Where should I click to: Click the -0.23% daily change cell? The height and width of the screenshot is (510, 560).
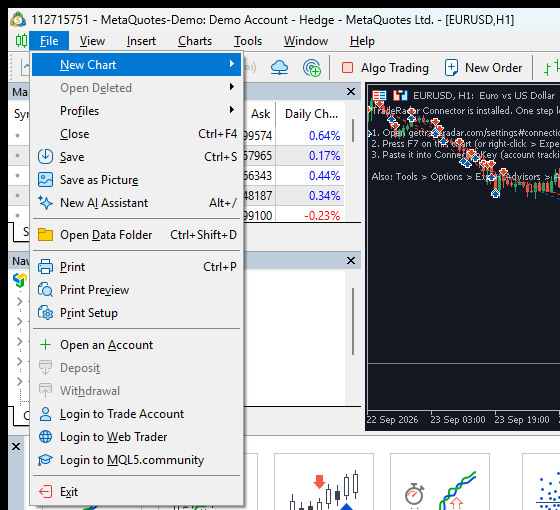[x=310, y=215]
